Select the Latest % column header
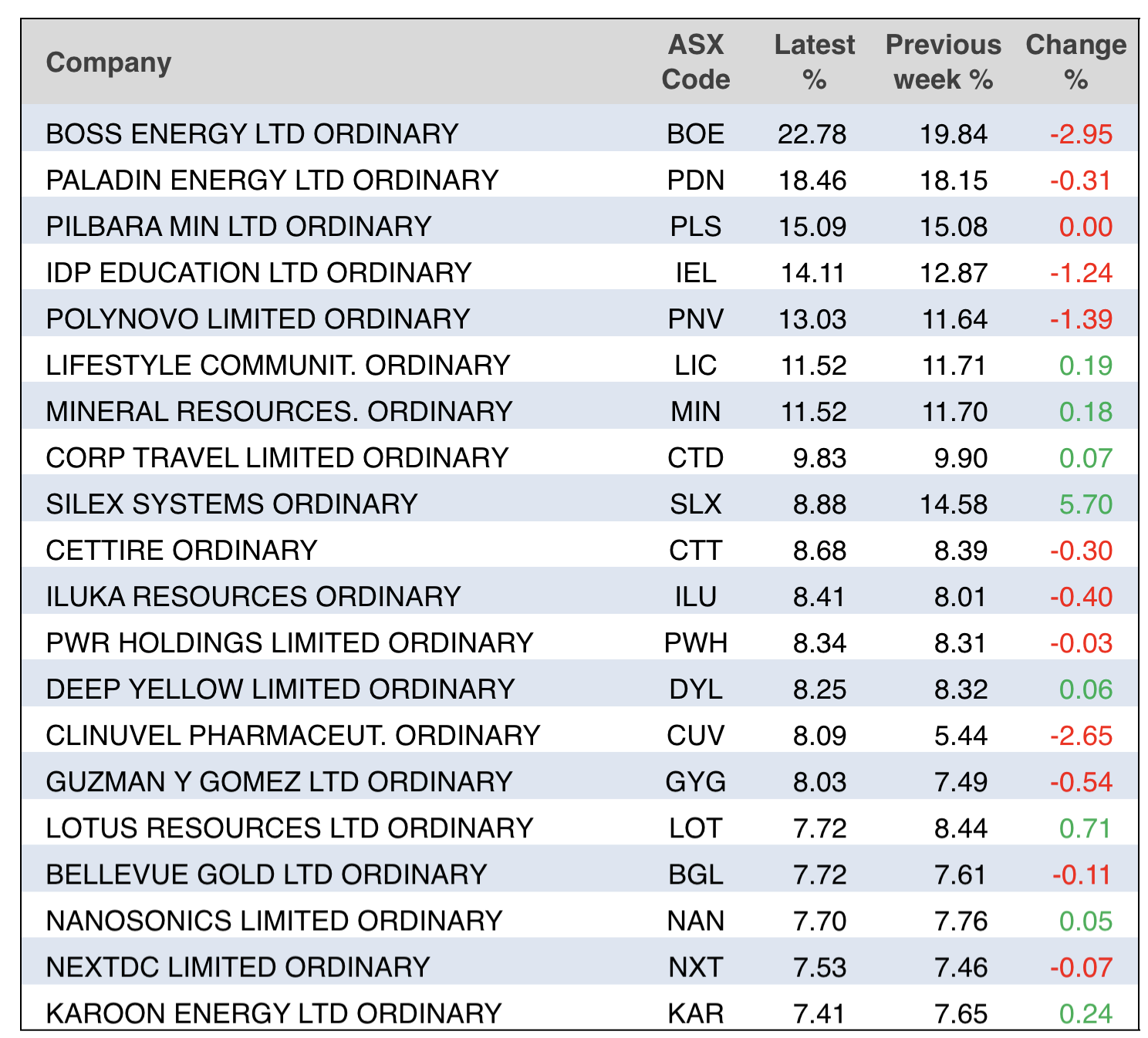Image resolution: width=1148 pixels, height=1038 pixels. pos(814,62)
